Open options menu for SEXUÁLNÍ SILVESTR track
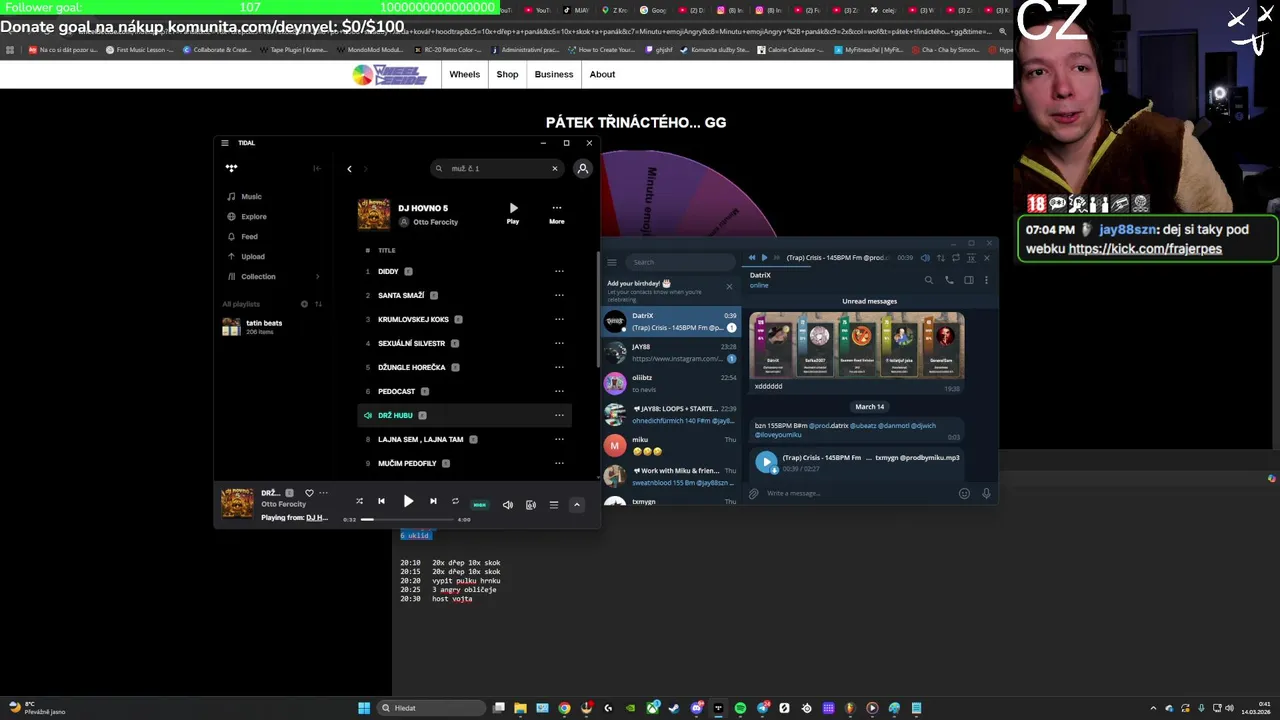1280x720 pixels. click(x=559, y=343)
